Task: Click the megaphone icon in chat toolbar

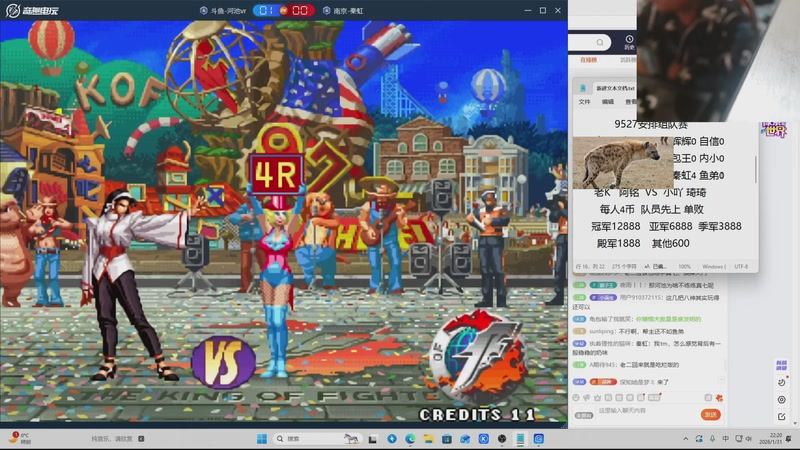Action: [587, 397]
